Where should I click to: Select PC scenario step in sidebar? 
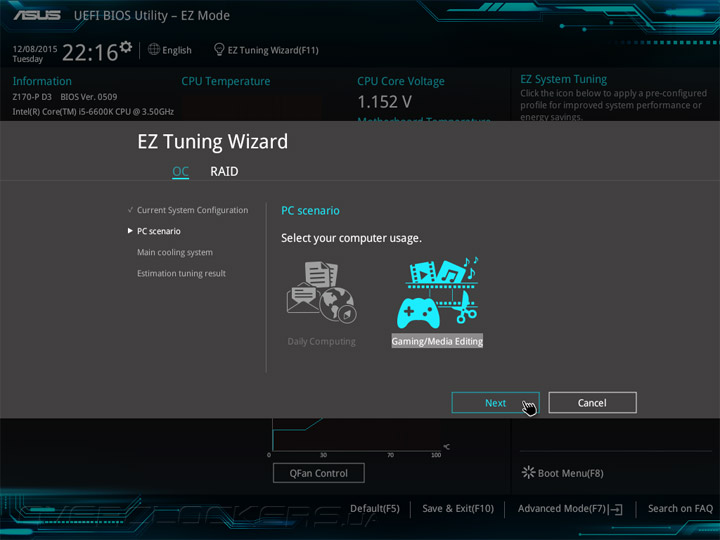[x=159, y=231]
